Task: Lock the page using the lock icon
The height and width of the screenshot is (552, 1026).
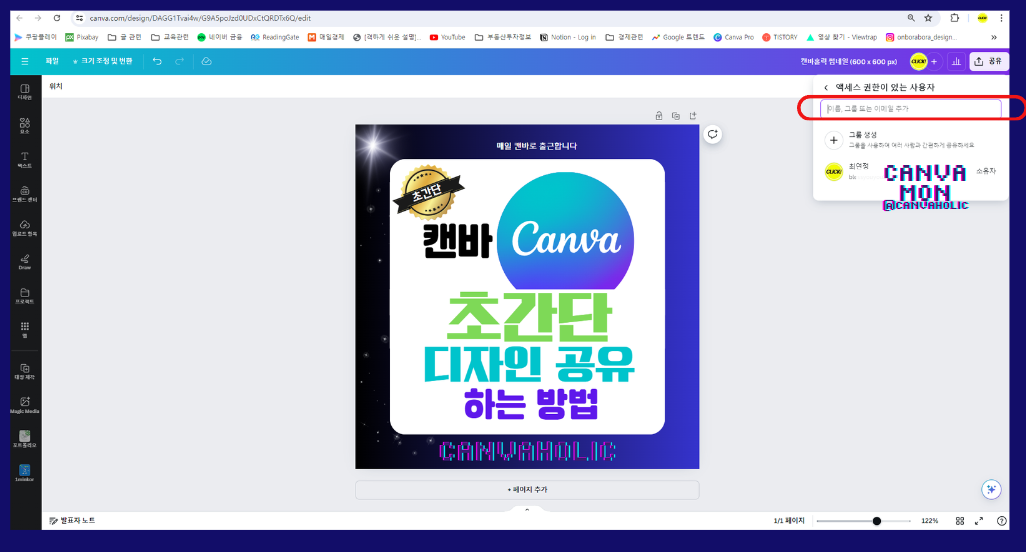Action: coord(659,116)
